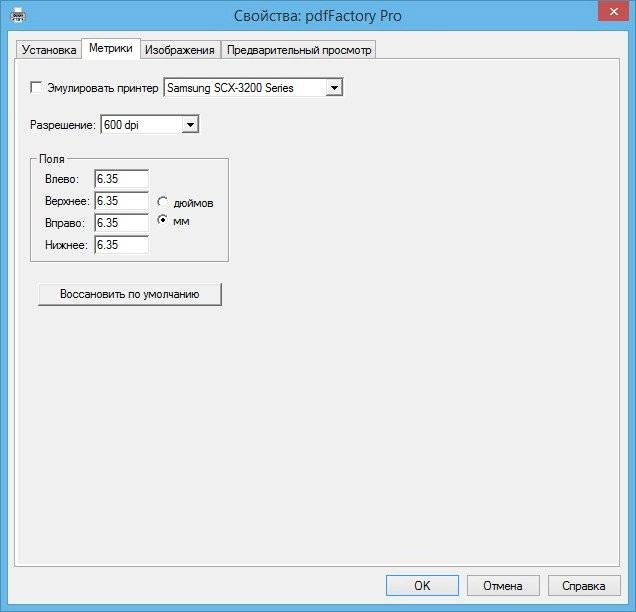Select the Метрики tab
This screenshot has width=636, height=612.
111,48
